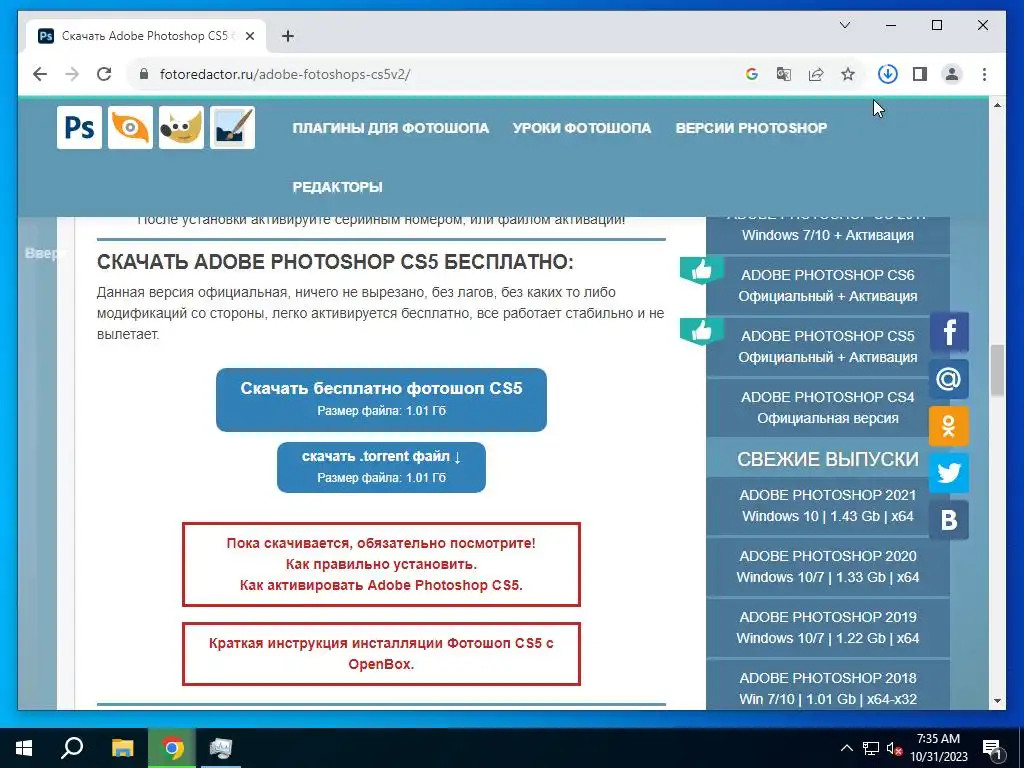The image size is (1024, 768).
Task: Open the Chrome three-dot menu
Action: [x=984, y=74]
